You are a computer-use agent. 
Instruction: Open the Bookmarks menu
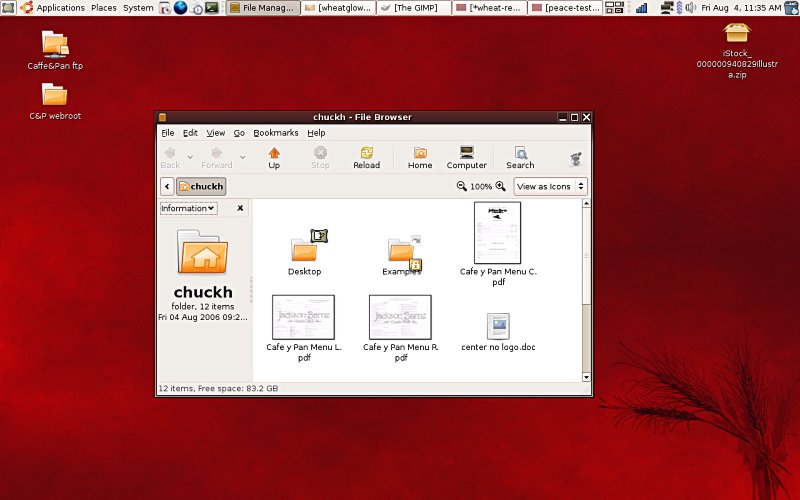[275, 133]
